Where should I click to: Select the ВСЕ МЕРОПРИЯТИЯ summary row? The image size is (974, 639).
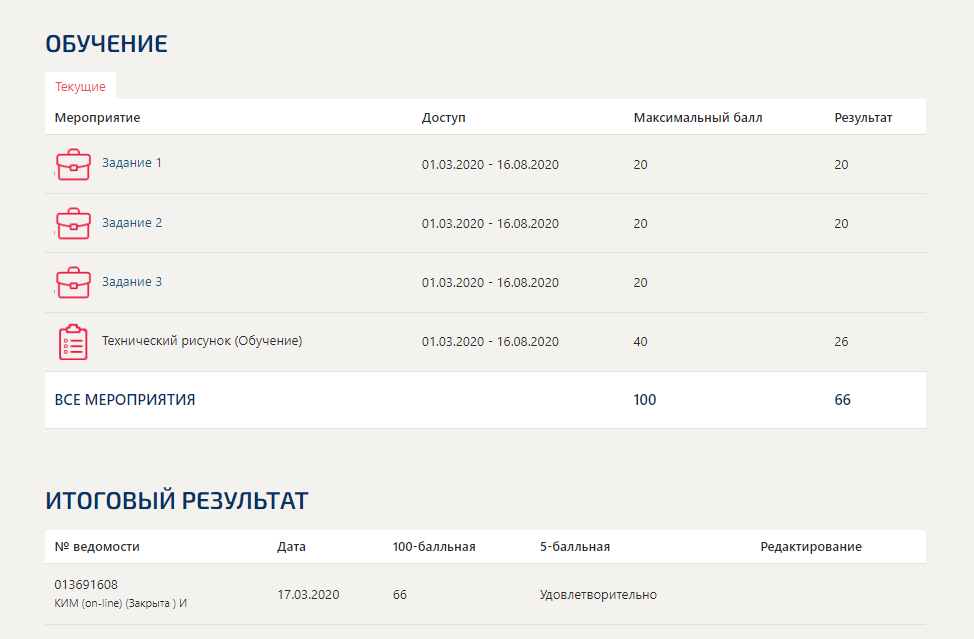pyautogui.click(x=485, y=400)
